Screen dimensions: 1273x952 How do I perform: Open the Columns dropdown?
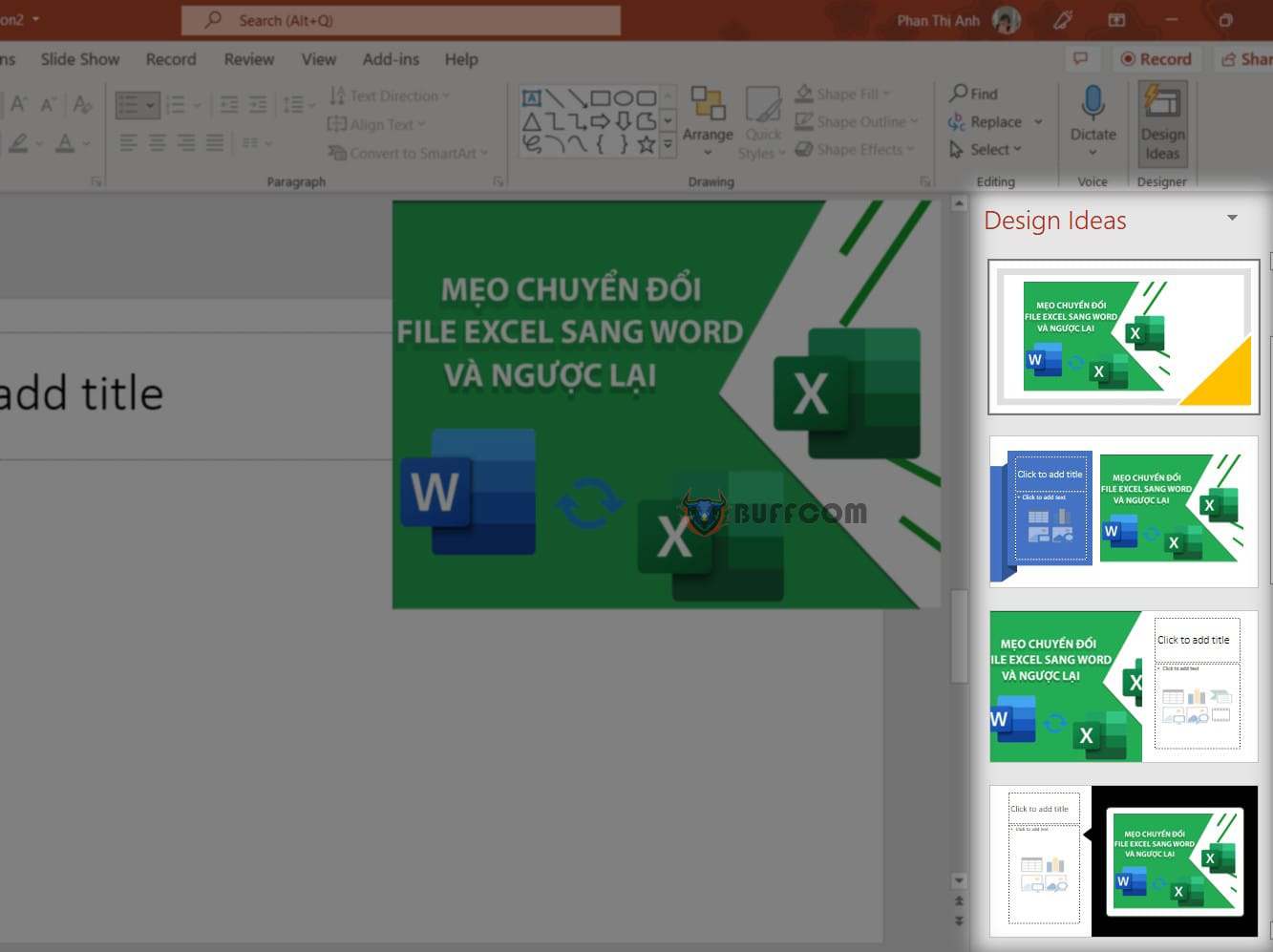tap(256, 143)
